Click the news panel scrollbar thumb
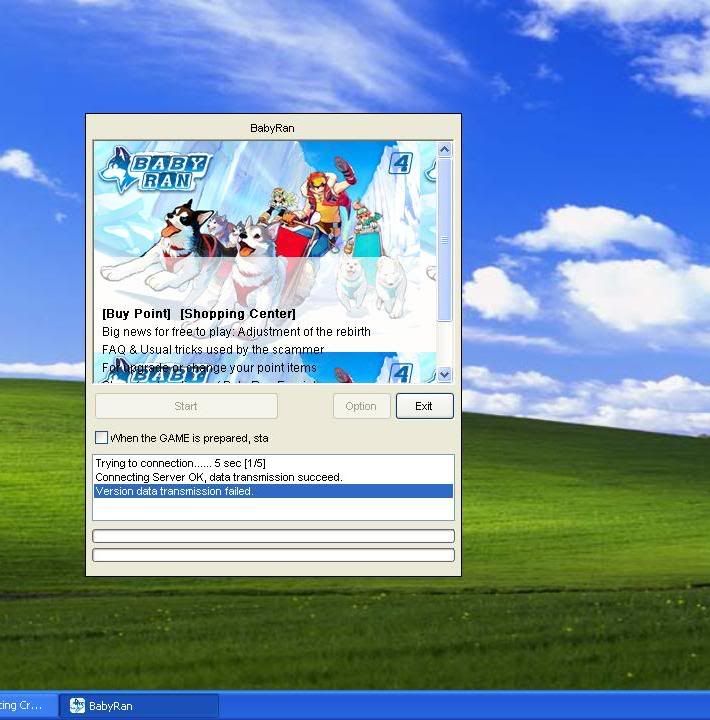Image resolution: width=710 pixels, height=720 pixels. 444,240
